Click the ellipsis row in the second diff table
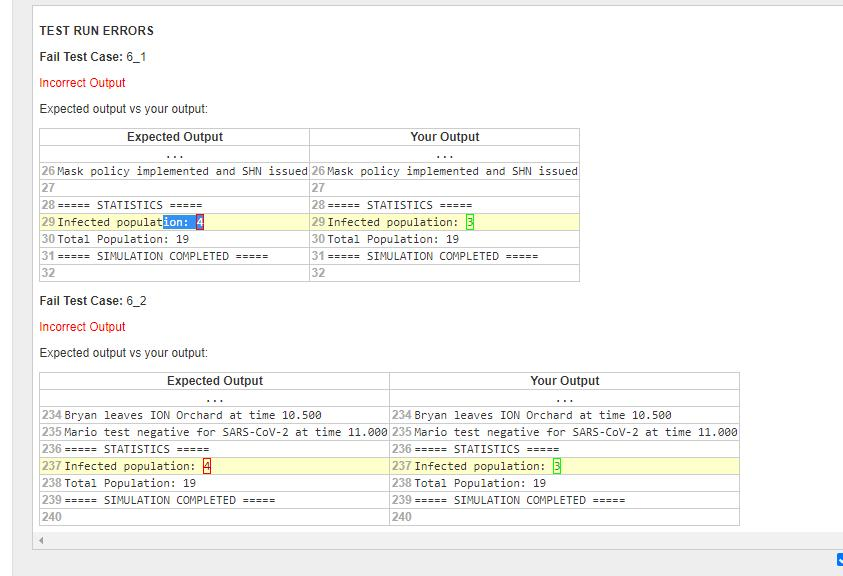 [x=213, y=398]
